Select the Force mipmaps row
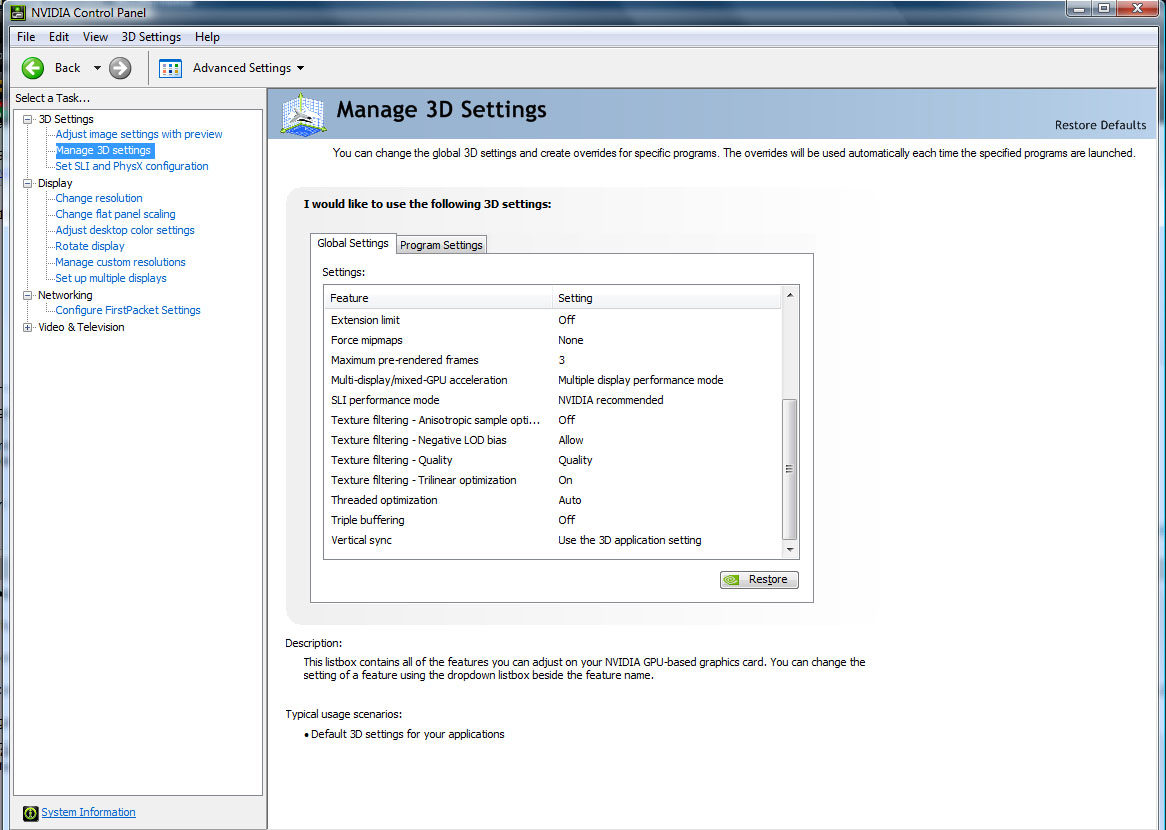 (553, 340)
